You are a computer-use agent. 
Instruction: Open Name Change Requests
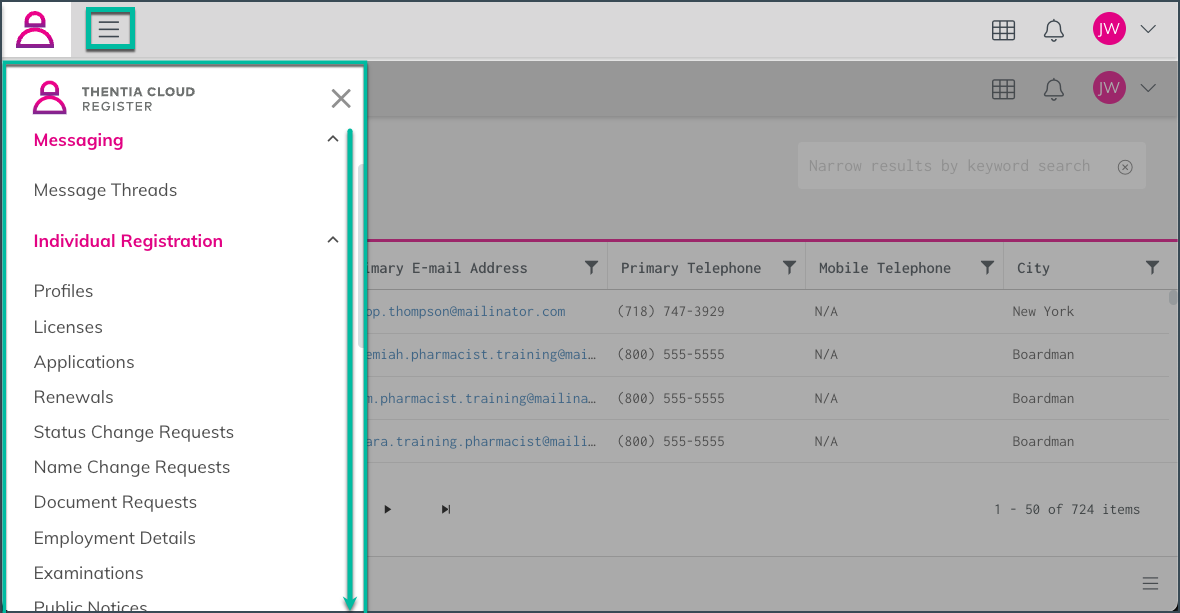pyautogui.click(x=132, y=468)
